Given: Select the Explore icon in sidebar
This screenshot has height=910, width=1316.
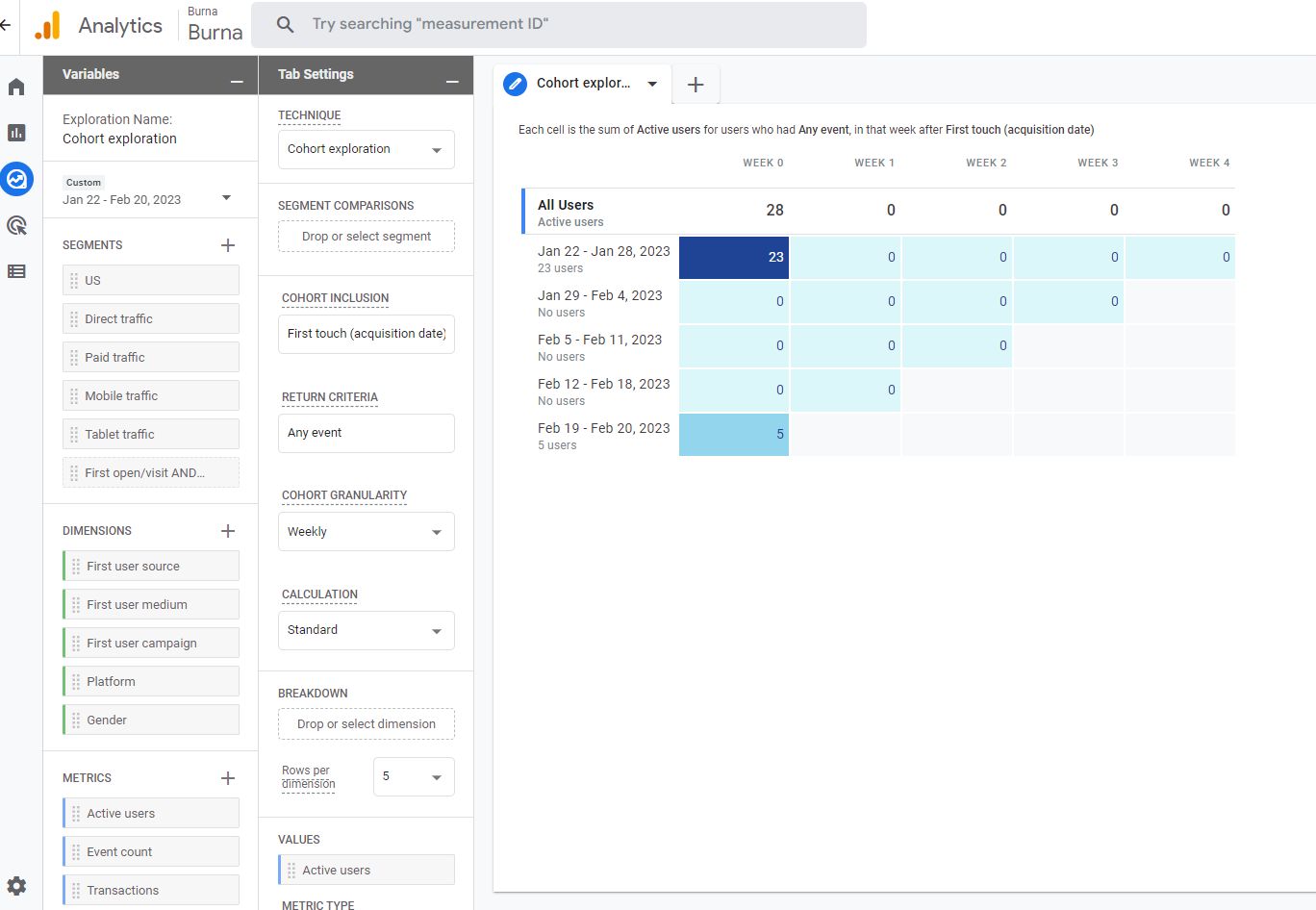Looking at the screenshot, I should 16,179.
